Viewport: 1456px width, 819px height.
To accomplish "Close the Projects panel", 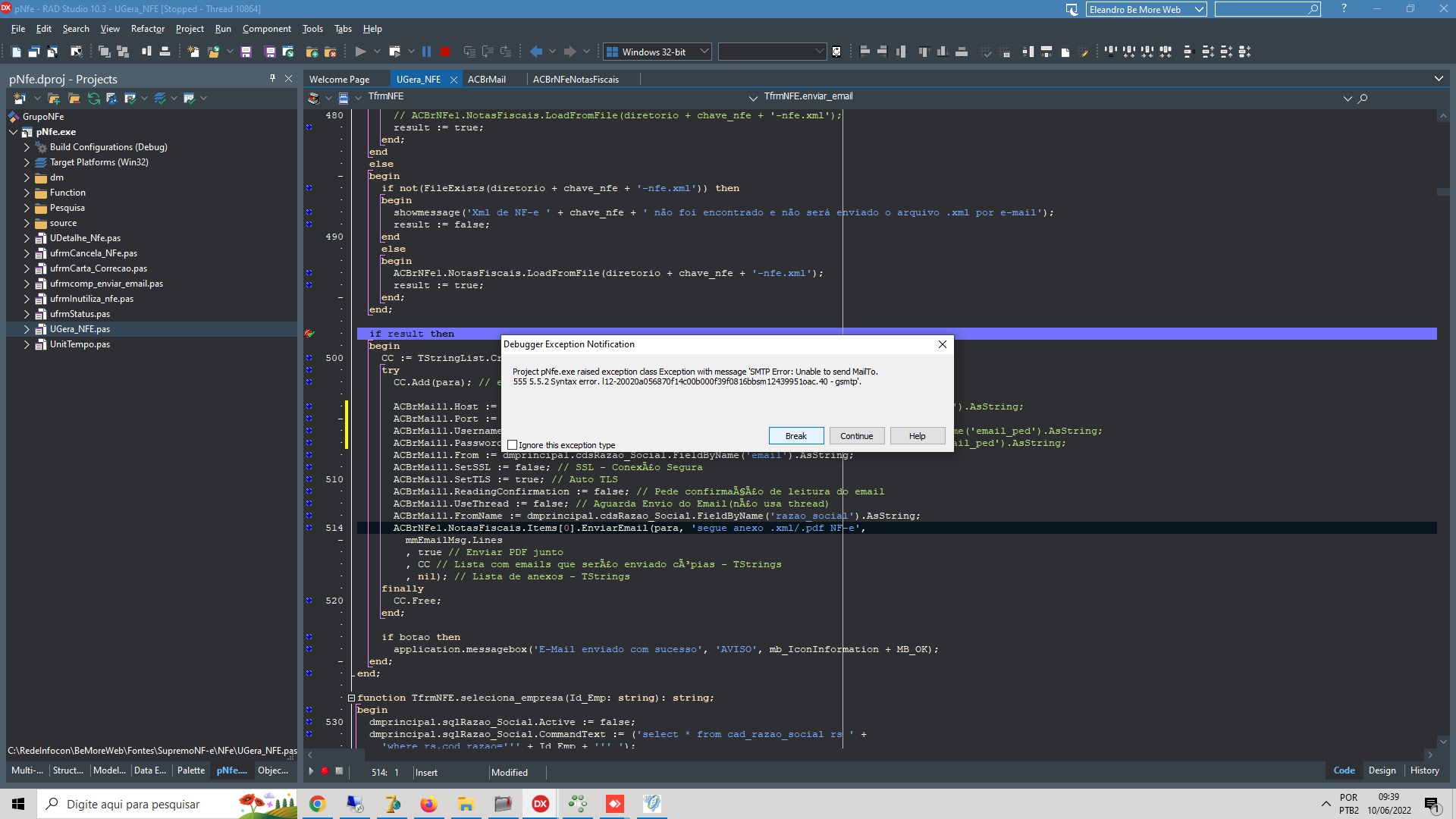I will coord(288,78).
